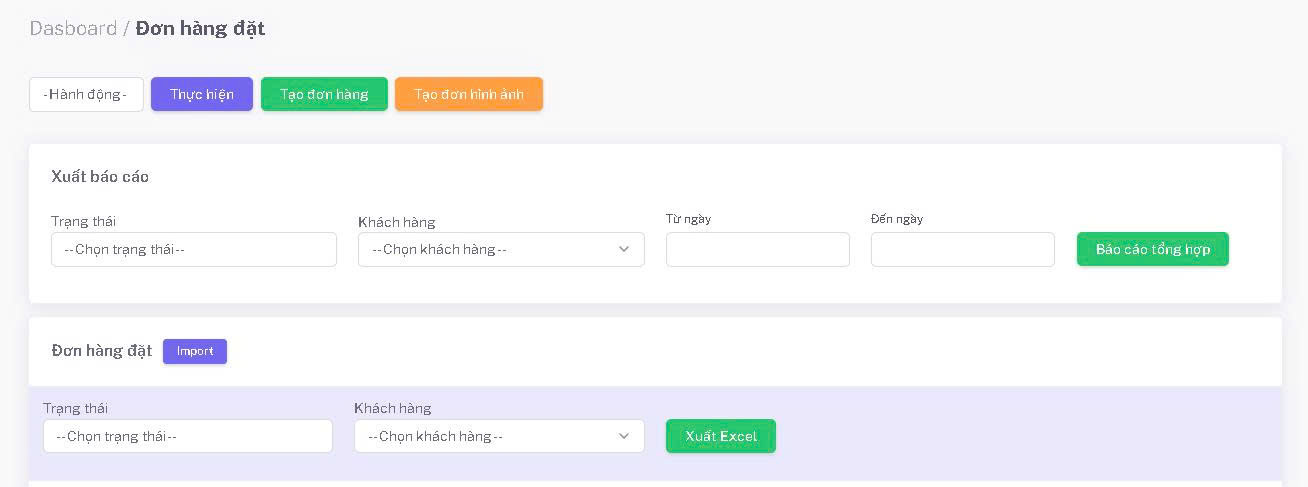Click chevron arrow next to Xuất Excel button
Viewport: 1308px width, 487px height.
624,436
